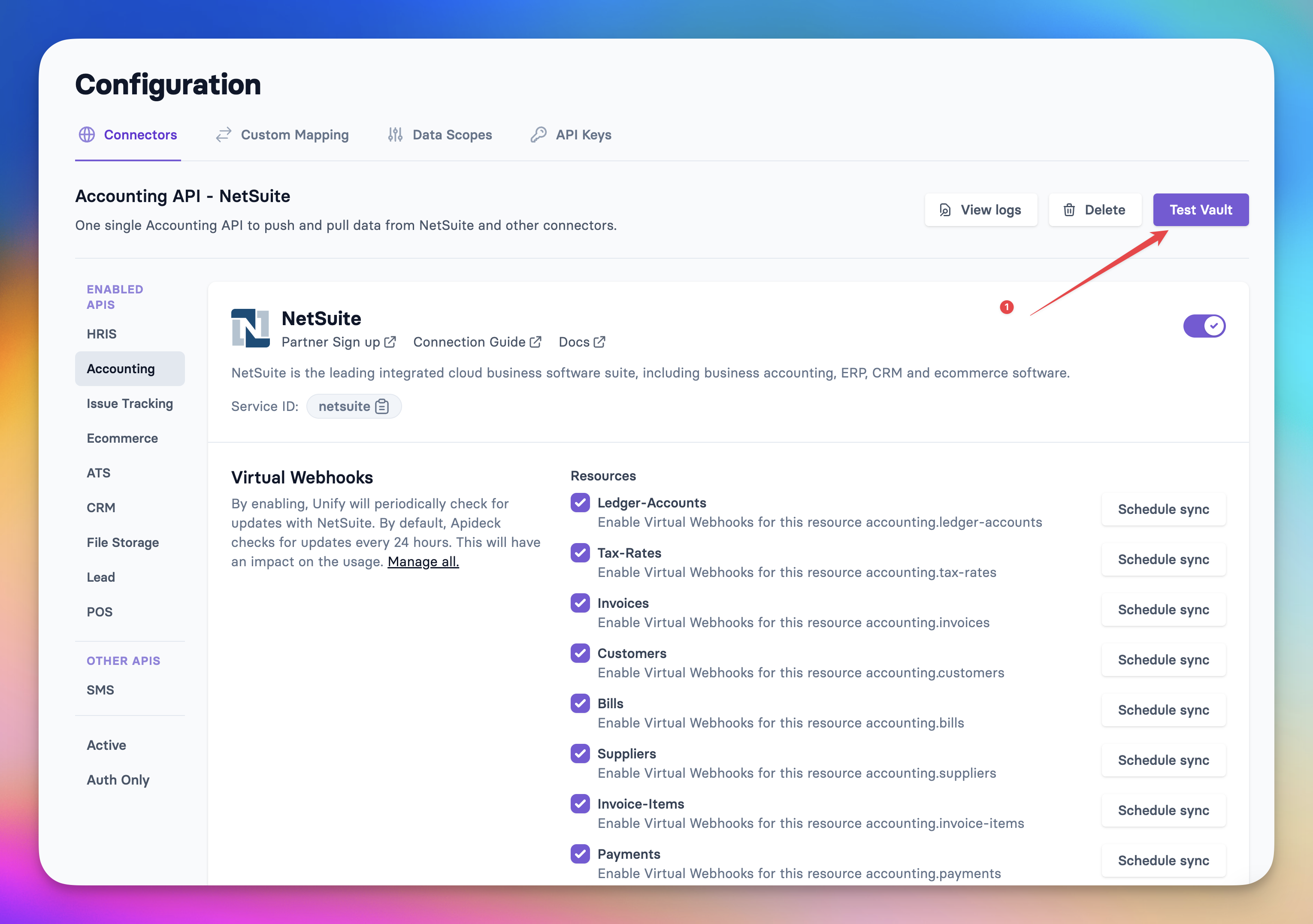Click the trash icon on Delete
Screen dimensions: 1313x924
pyautogui.click(x=1069, y=210)
